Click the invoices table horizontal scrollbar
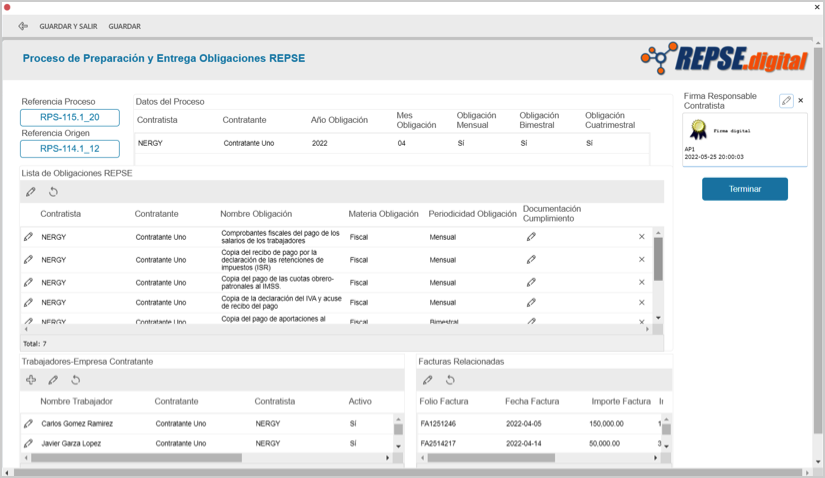Image resolution: width=825 pixels, height=478 pixels. pyautogui.click(x=491, y=458)
